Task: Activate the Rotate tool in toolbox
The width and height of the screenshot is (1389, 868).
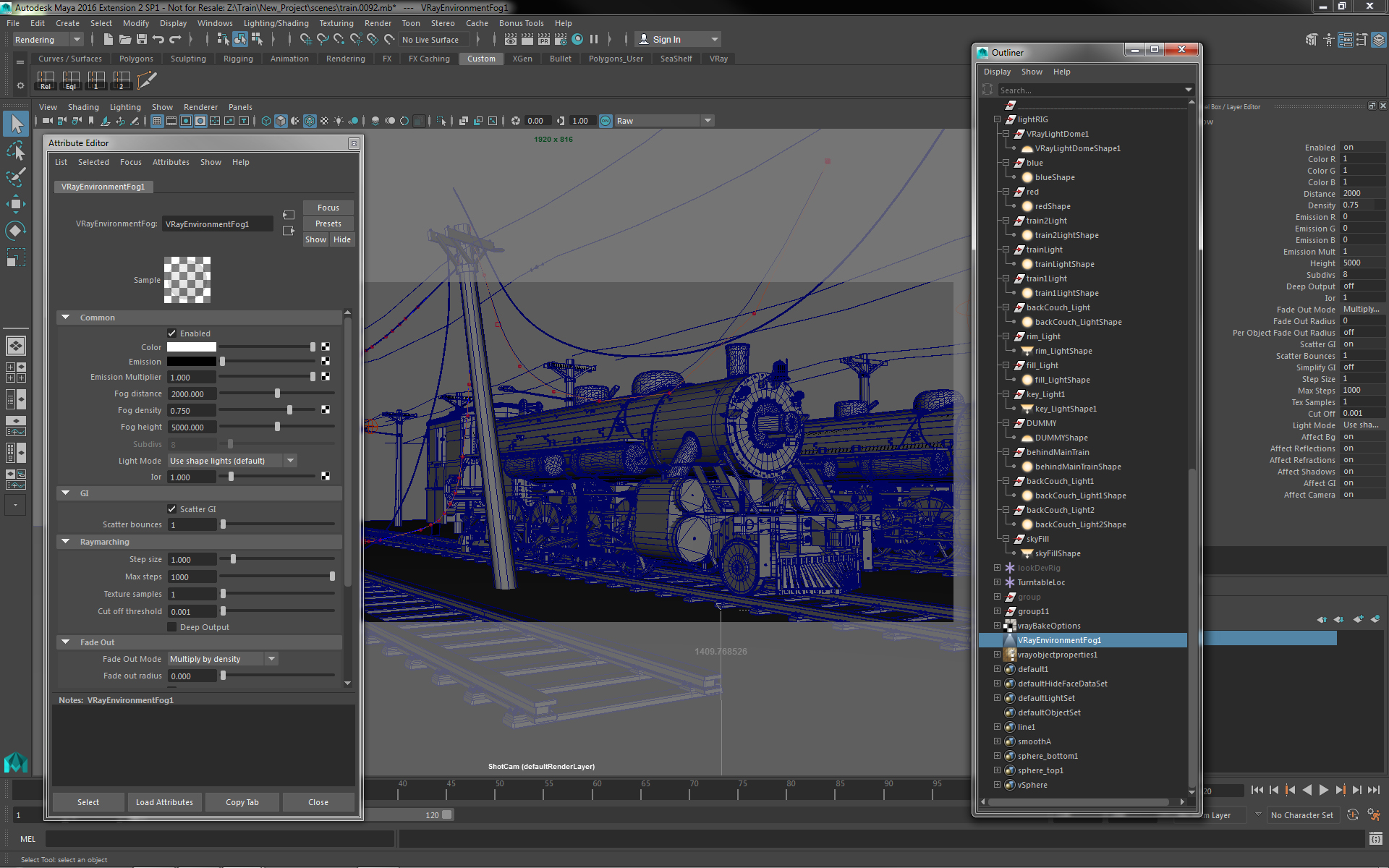Action: tap(16, 231)
